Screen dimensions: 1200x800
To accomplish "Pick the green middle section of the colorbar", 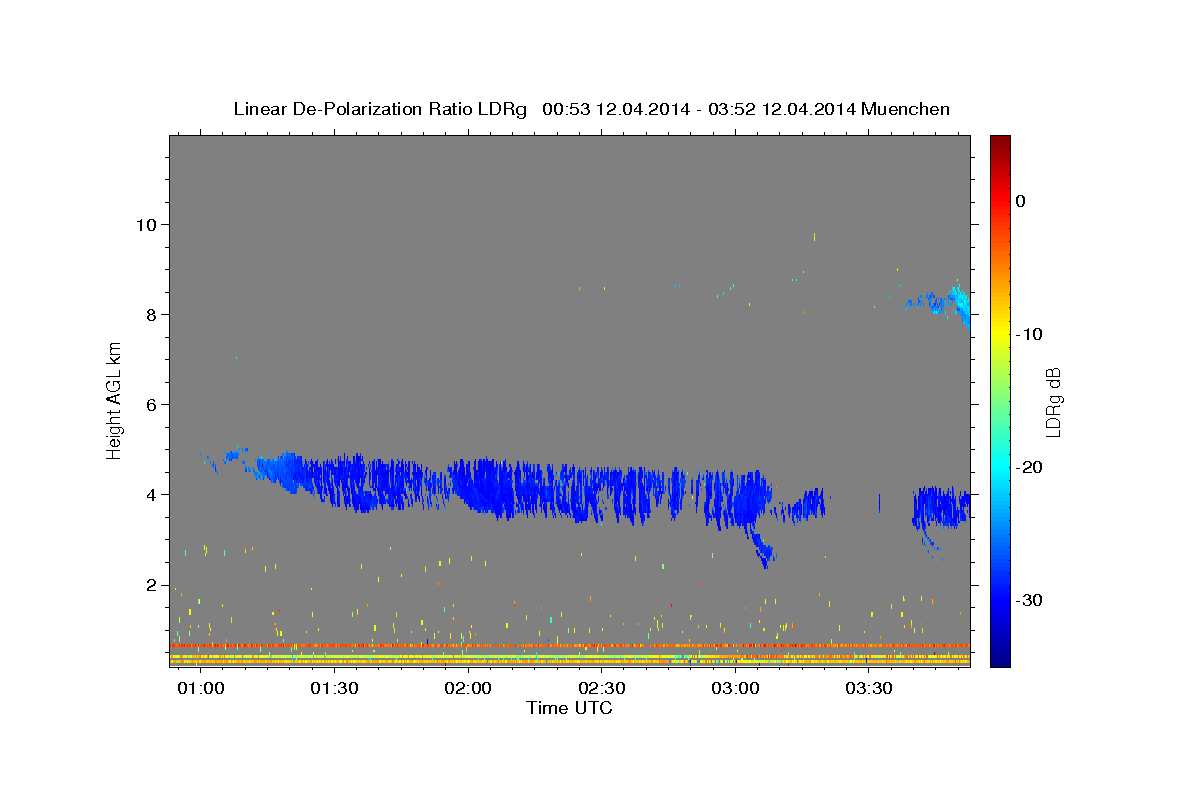I will 1000,400.
